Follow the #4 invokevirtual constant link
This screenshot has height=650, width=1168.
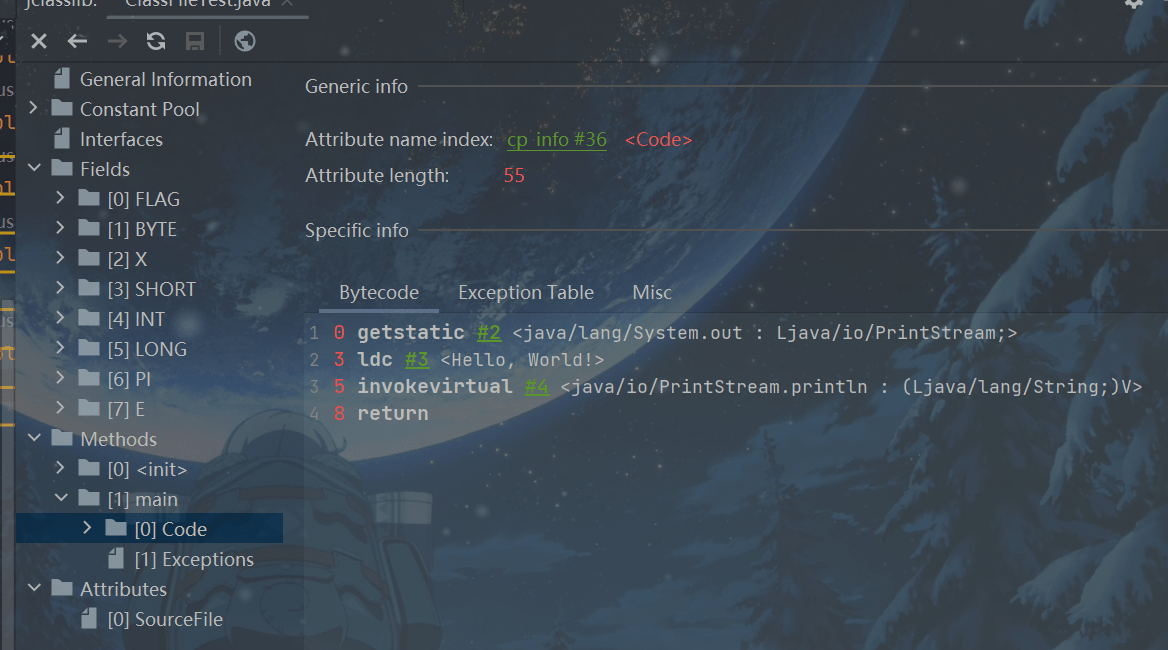[x=536, y=387]
